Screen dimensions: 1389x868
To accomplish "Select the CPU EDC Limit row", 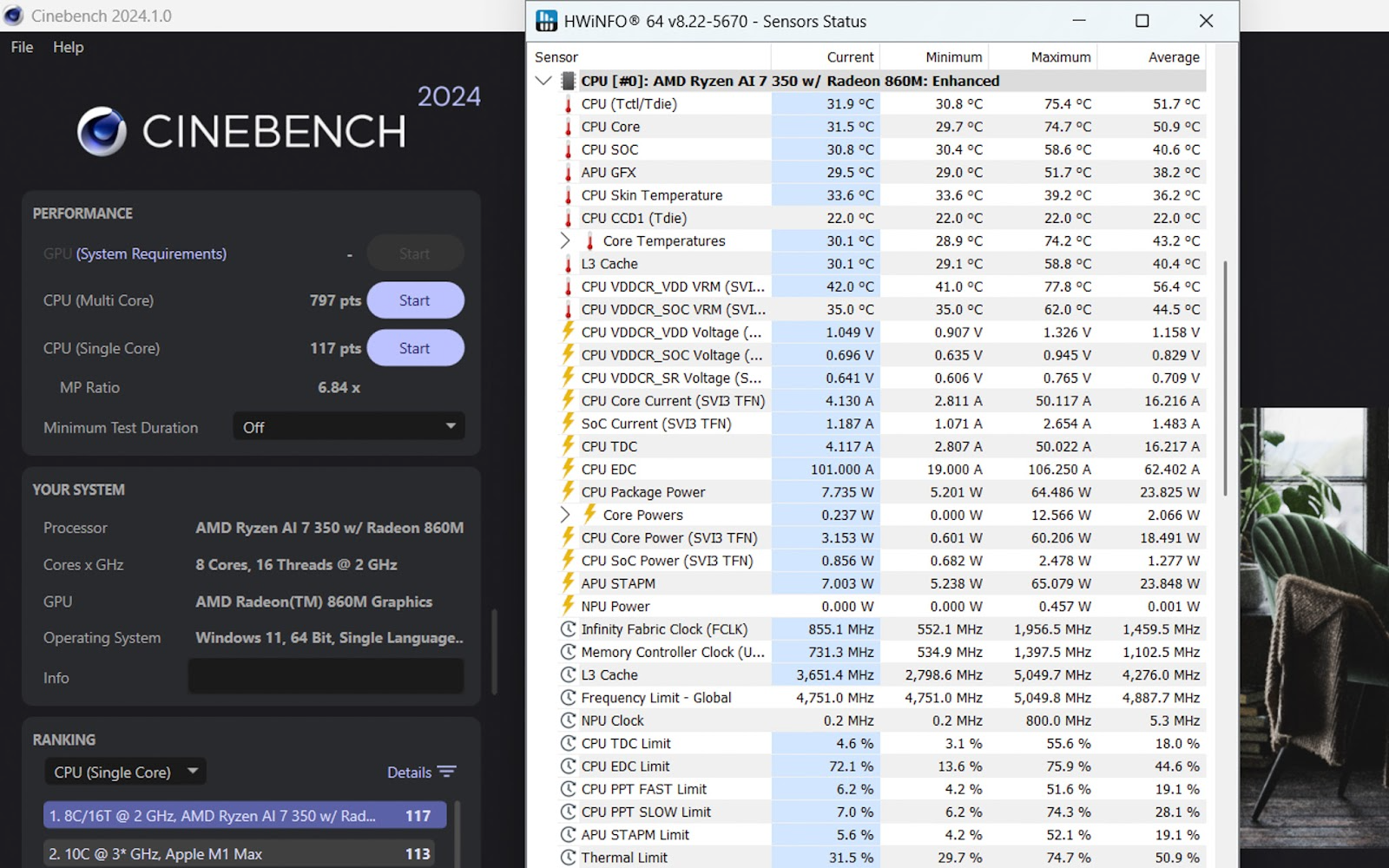I will tap(881, 766).
